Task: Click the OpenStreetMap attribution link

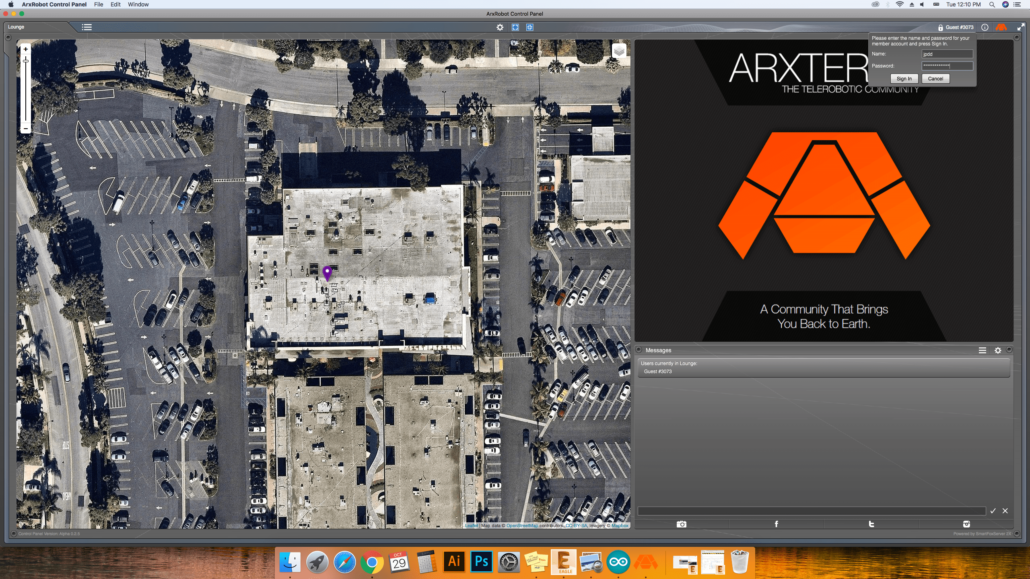Action: (522, 526)
